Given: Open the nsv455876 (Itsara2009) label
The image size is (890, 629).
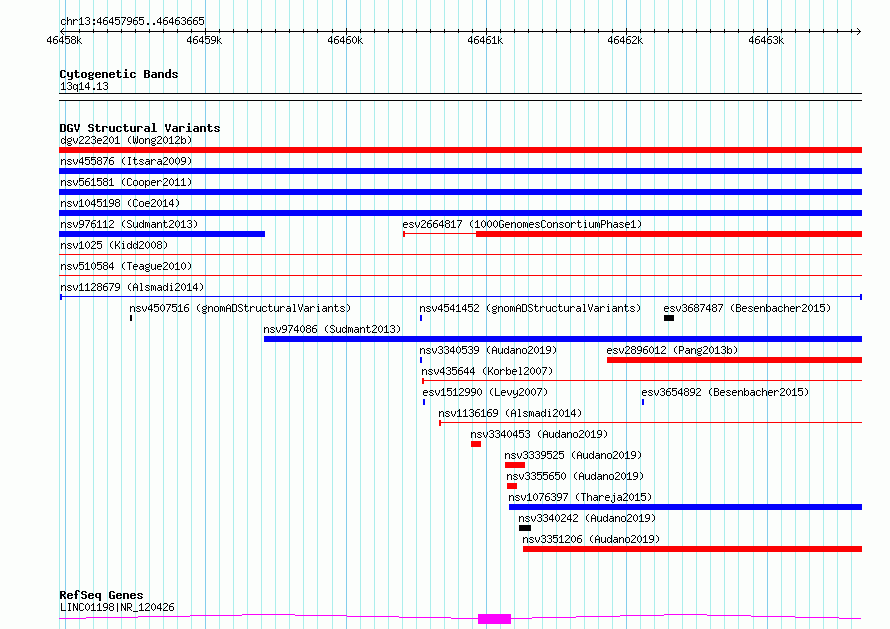Looking at the screenshot, I should tap(126, 161).
